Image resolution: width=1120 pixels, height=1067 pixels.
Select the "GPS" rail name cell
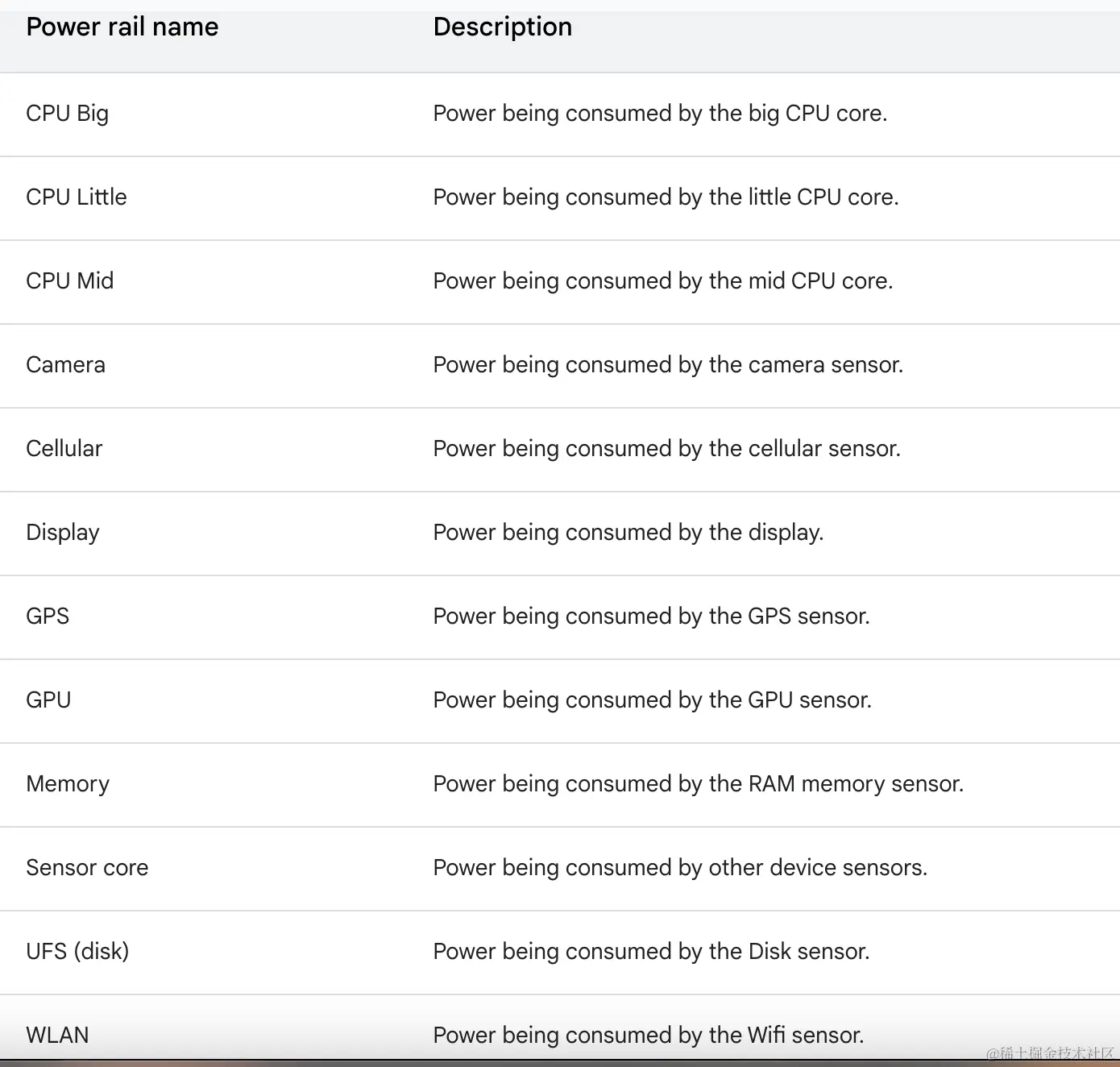48,617
